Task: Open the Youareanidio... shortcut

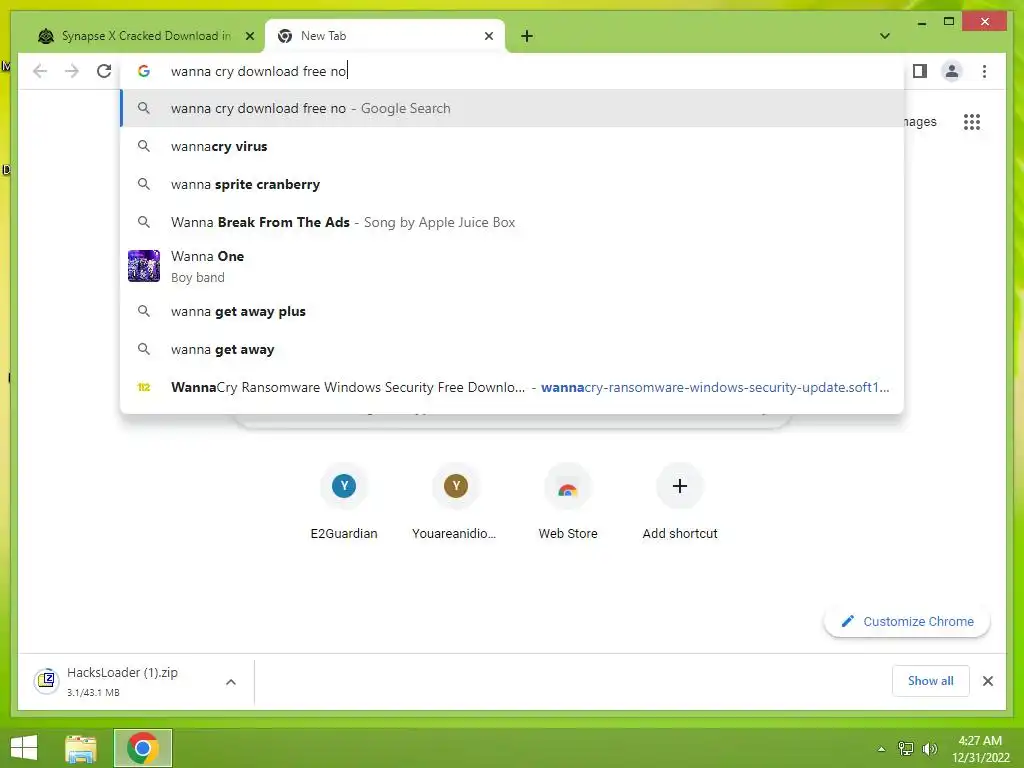Action: pyautogui.click(x=455, y=502)
